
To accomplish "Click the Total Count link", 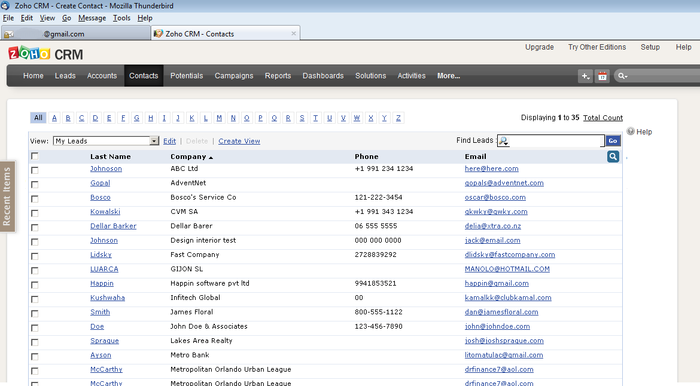I will (x=603, y=118).
